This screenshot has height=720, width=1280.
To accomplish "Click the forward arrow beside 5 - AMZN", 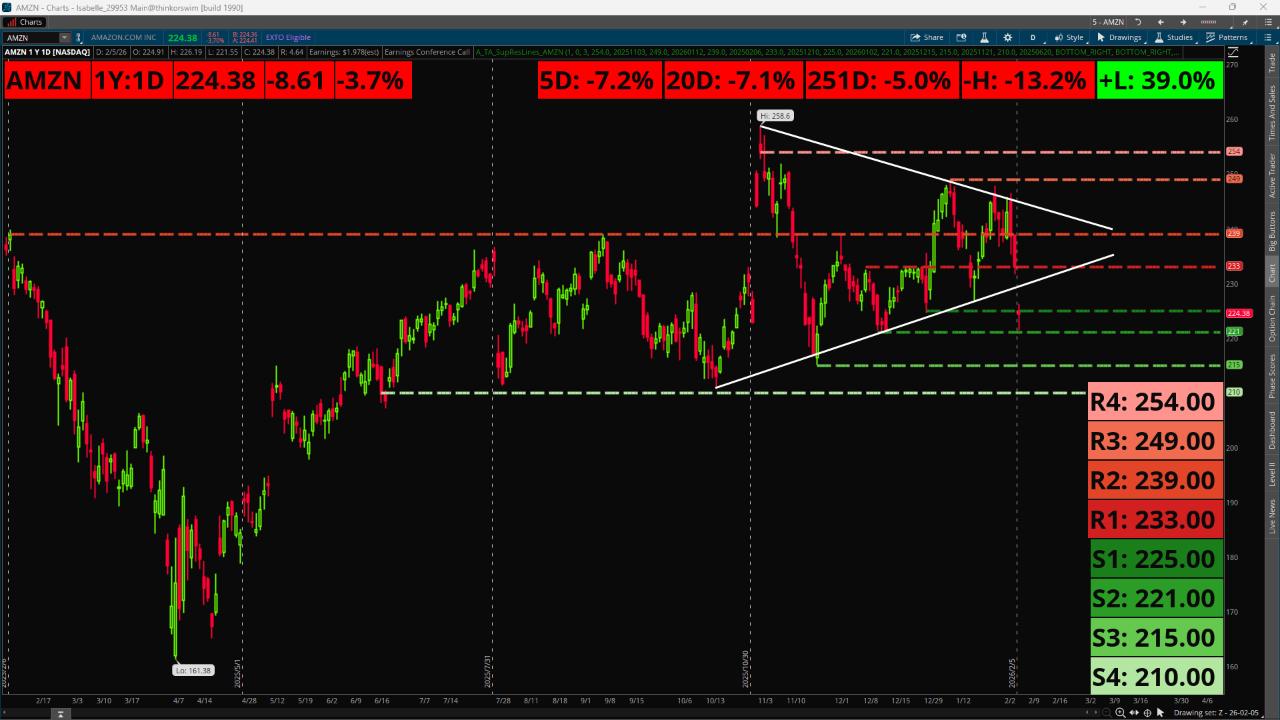I will pos(1180,21).
